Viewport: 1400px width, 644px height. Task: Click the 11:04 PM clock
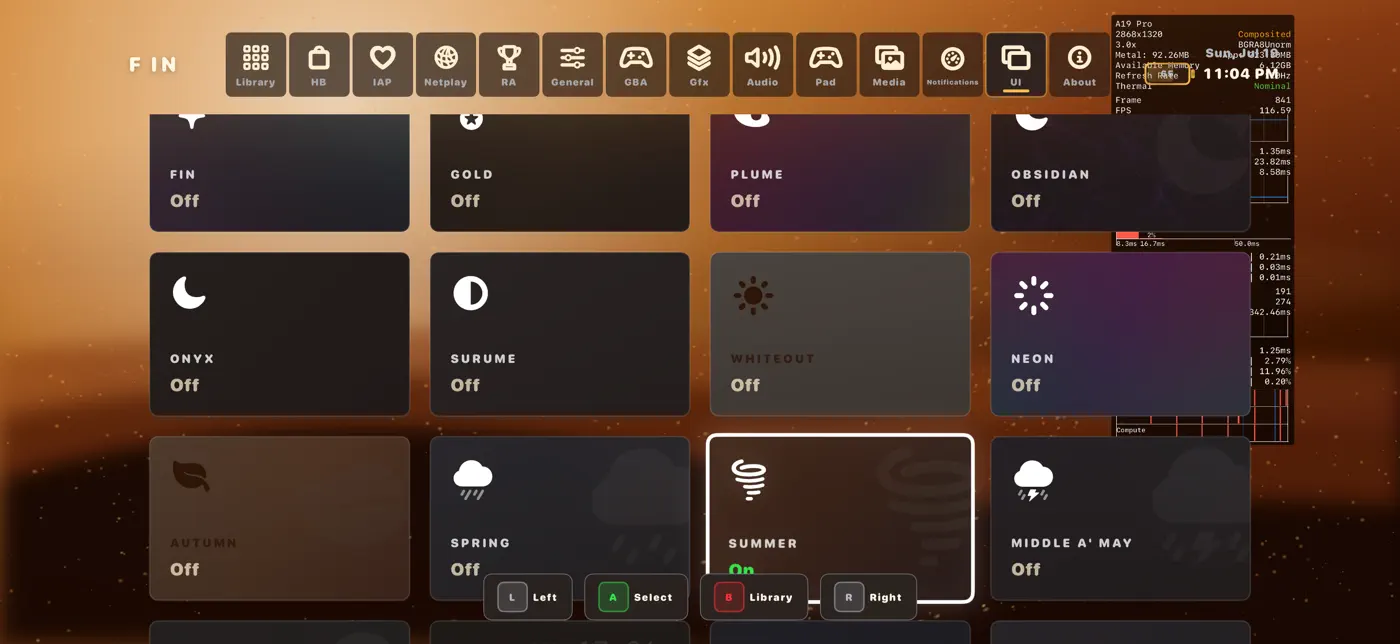[x=1241, y=74]
